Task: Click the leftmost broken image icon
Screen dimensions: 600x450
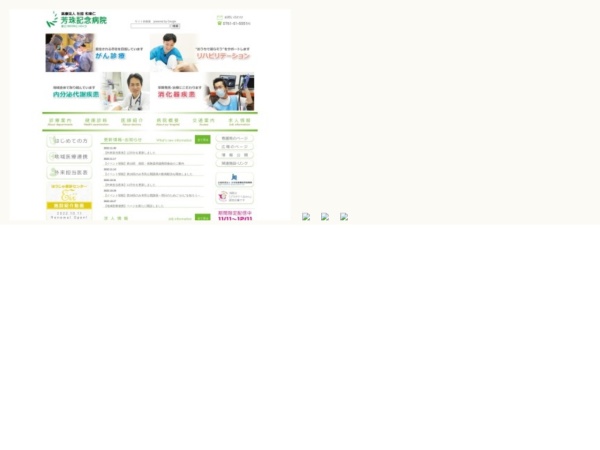Action: coord(306,217)
